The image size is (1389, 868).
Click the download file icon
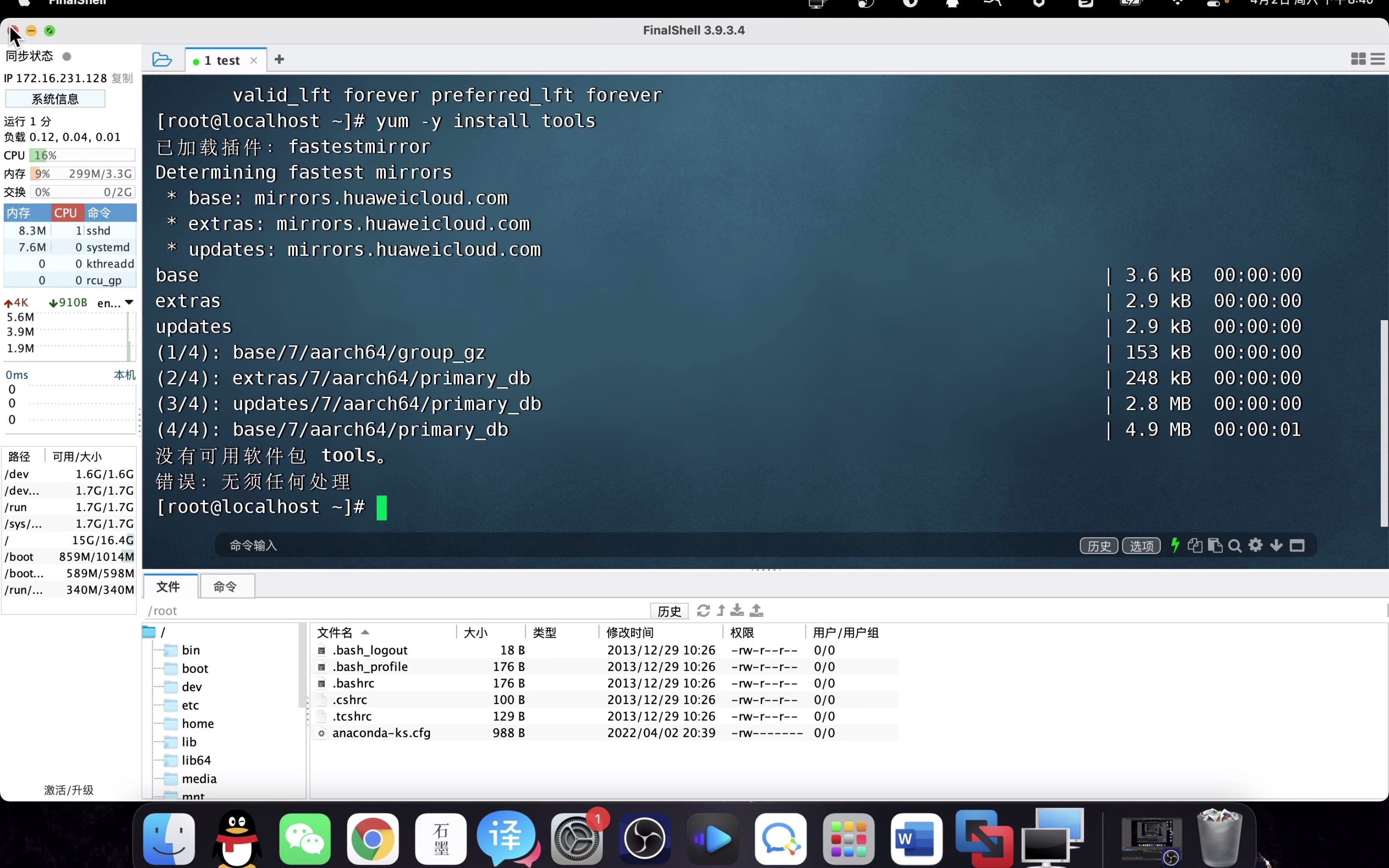[x=737, y=610]
